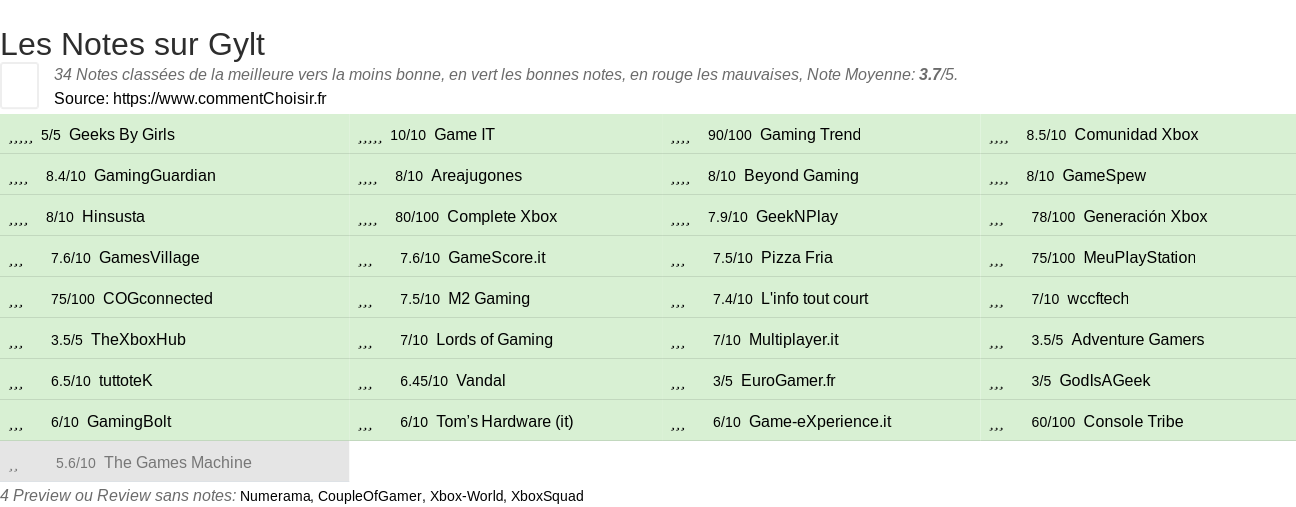
Task: Select the 60/100 score for Console Tribe
Action: (x=1053, y=422)
